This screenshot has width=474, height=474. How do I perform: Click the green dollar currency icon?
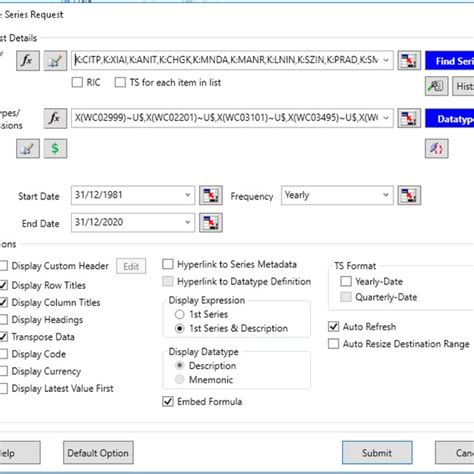(x=55, y=148)
